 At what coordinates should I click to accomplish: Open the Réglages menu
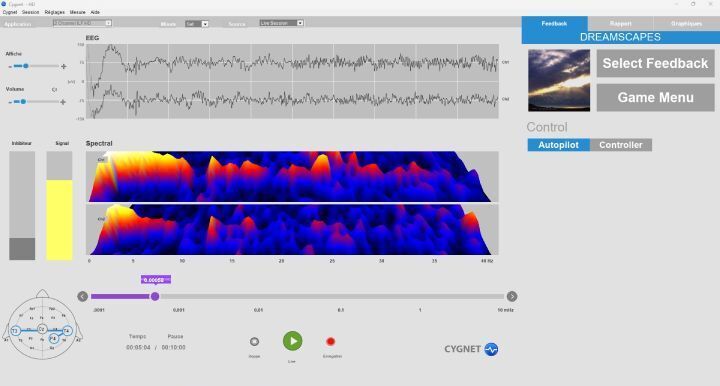tap(55, 12)
